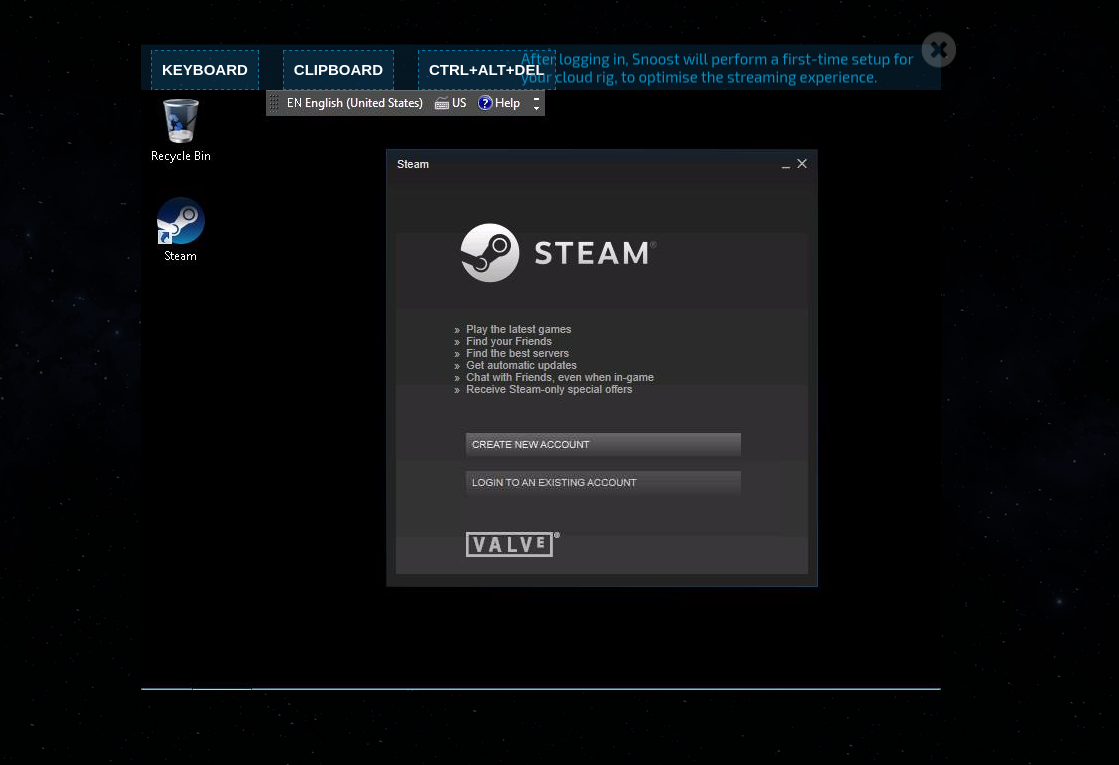Minimize the Steam window
Screen dimensions: 1119x765
786,165
